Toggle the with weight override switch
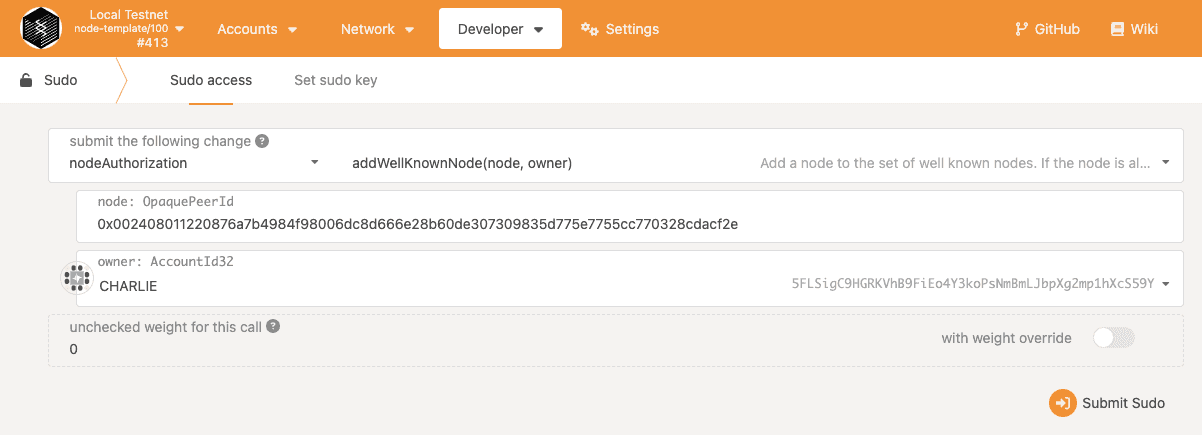The image size is (1202, 435). click(1114, 338)
